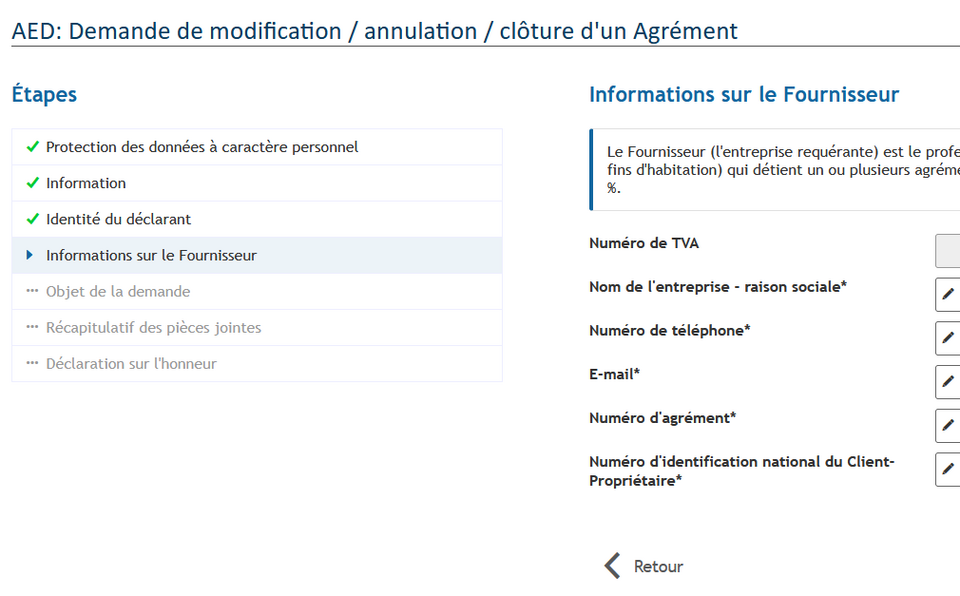
Task: Open the Protection des données à caractère personnel step
Action: coord(257,147)
